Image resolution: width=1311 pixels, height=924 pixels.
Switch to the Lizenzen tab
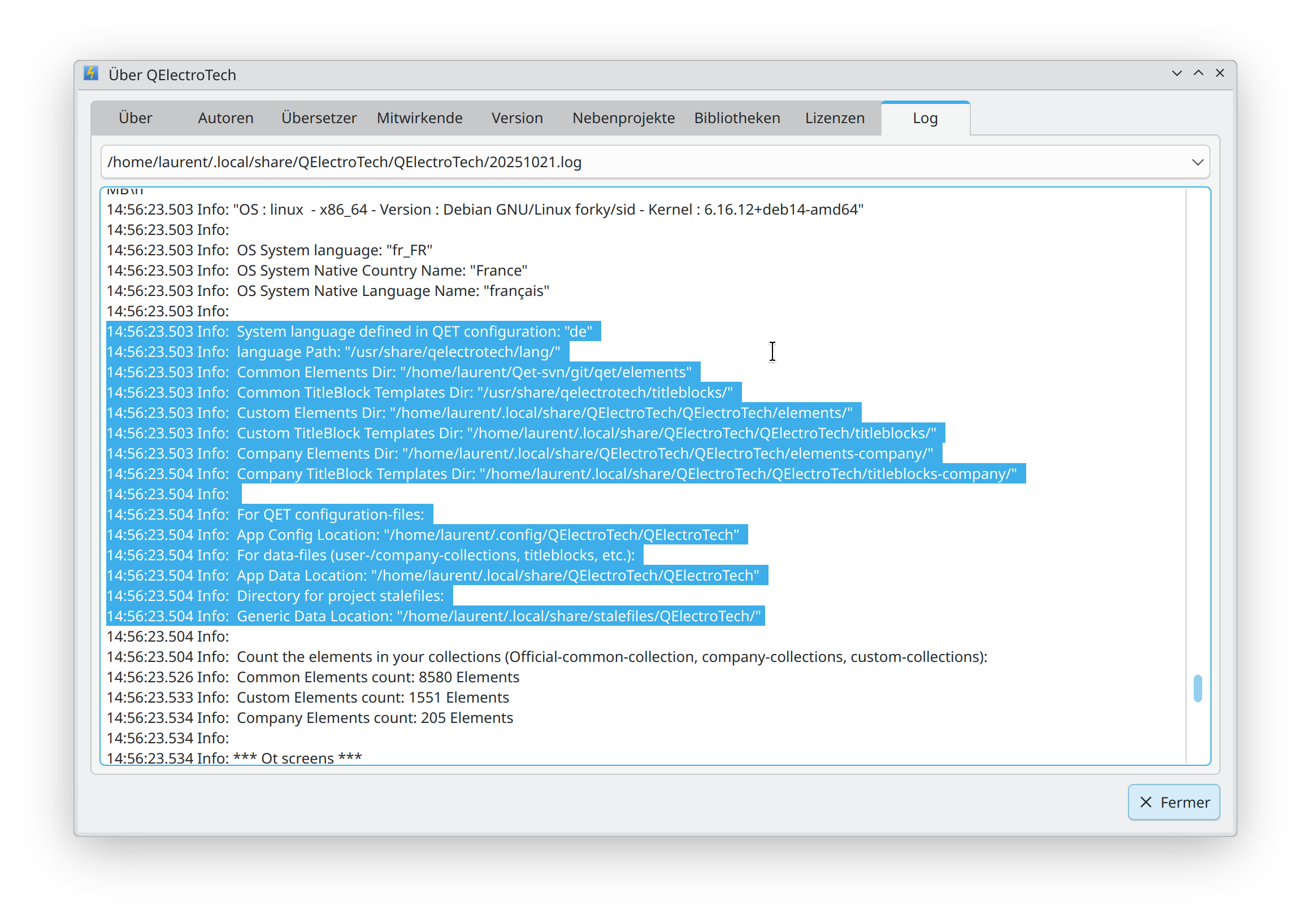(834, 118)
